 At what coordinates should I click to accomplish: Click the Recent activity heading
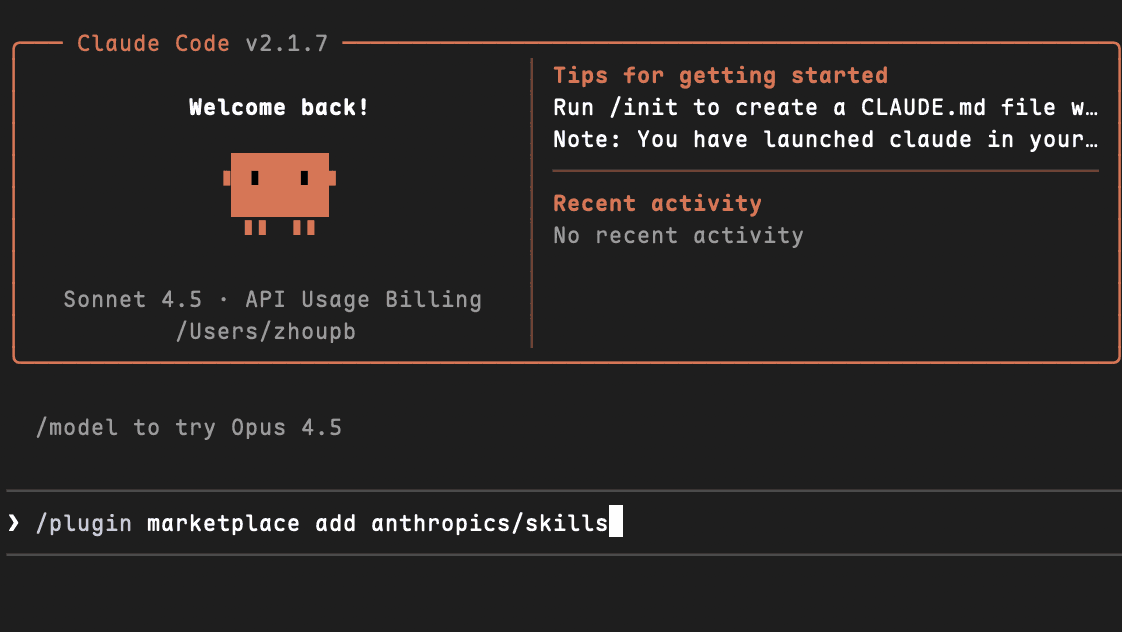point(657,203)
